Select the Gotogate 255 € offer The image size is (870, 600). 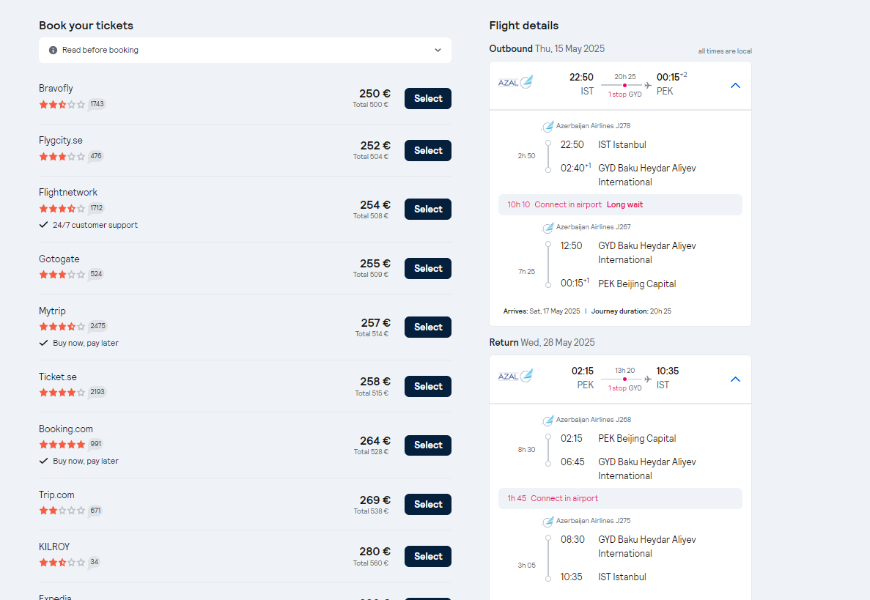pos(428,268)
